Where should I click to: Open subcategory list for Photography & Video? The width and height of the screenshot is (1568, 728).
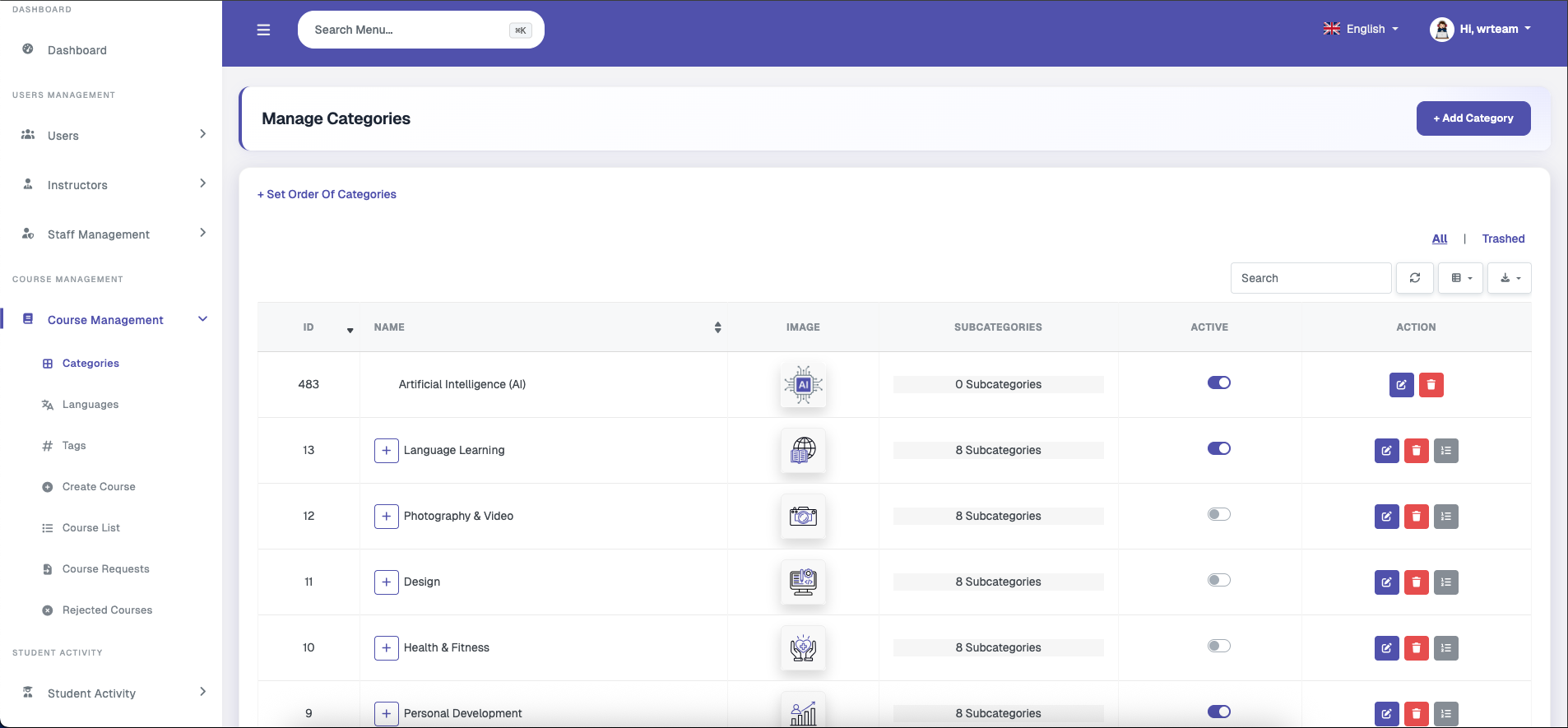coord(1445,517)
